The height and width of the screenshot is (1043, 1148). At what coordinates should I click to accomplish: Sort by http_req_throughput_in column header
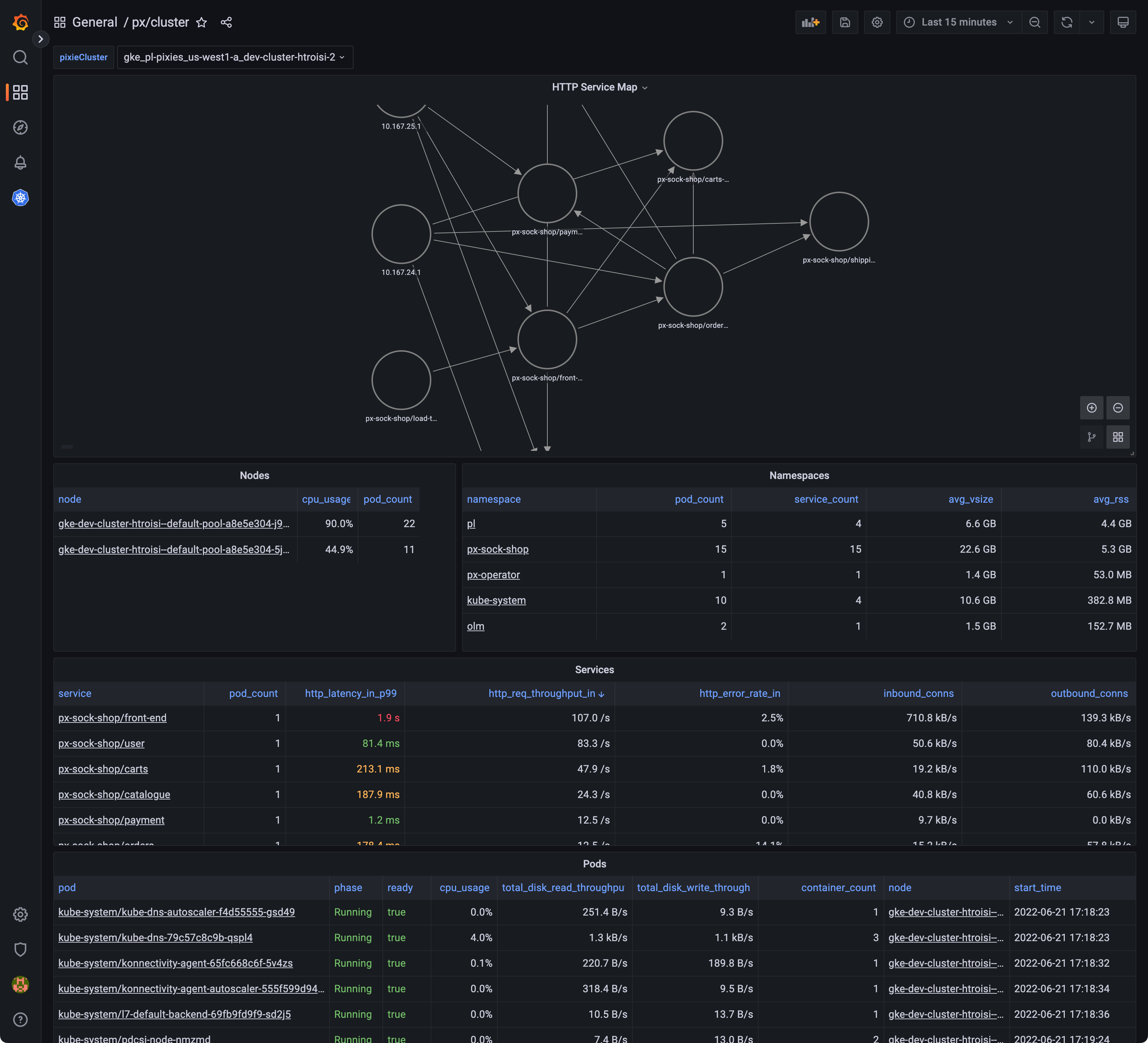[541, 693]
